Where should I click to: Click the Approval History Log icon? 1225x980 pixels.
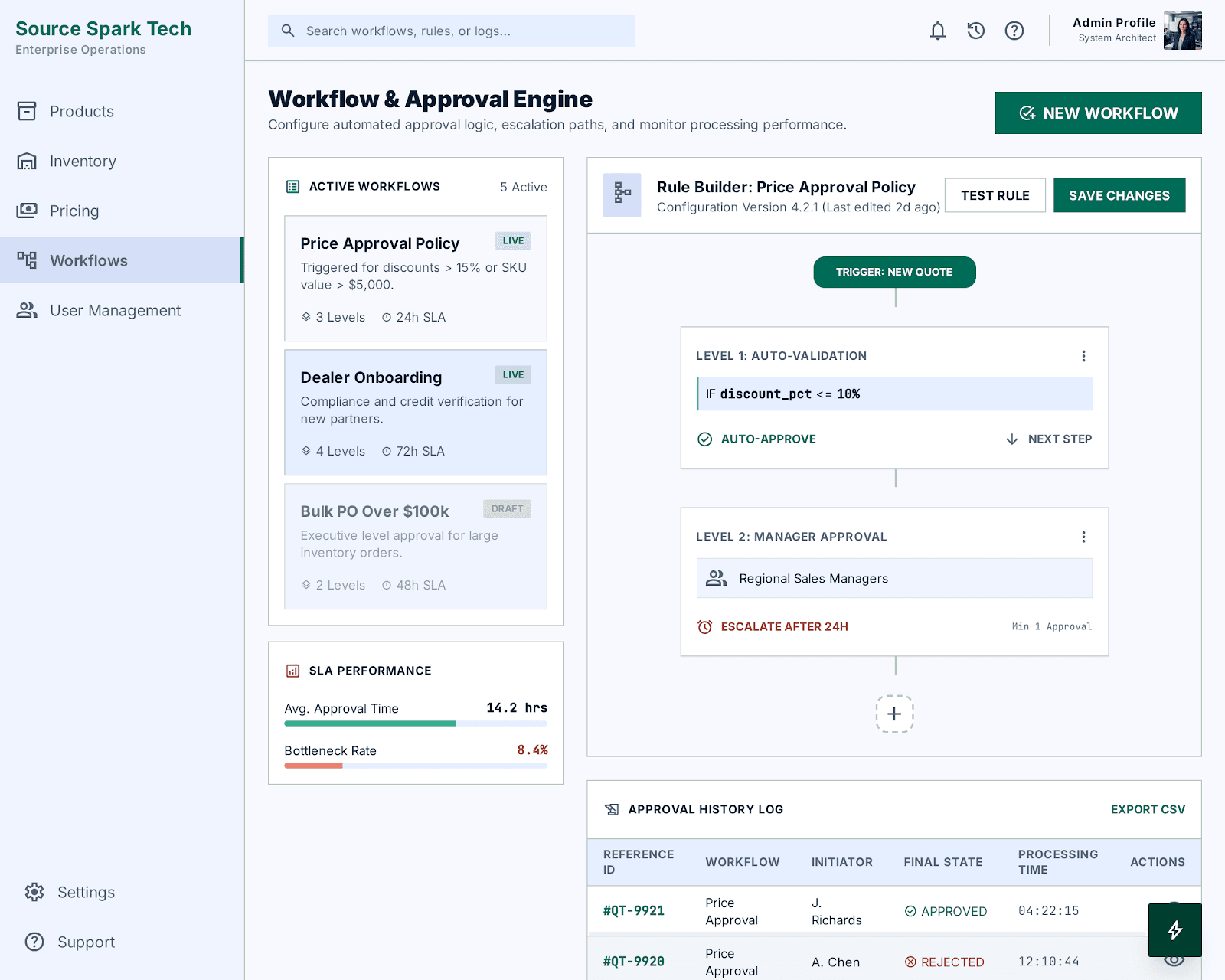tap(612, 809)
